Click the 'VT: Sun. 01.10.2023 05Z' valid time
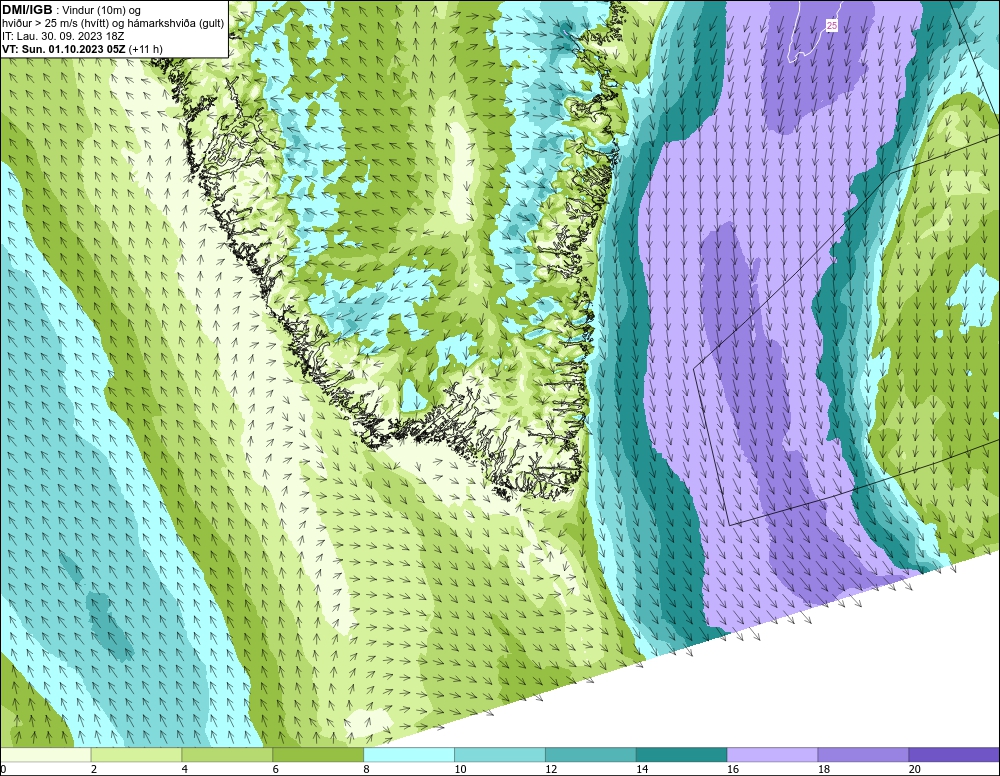Screen dimensions: 1000x776 click(x=64, y=49)
